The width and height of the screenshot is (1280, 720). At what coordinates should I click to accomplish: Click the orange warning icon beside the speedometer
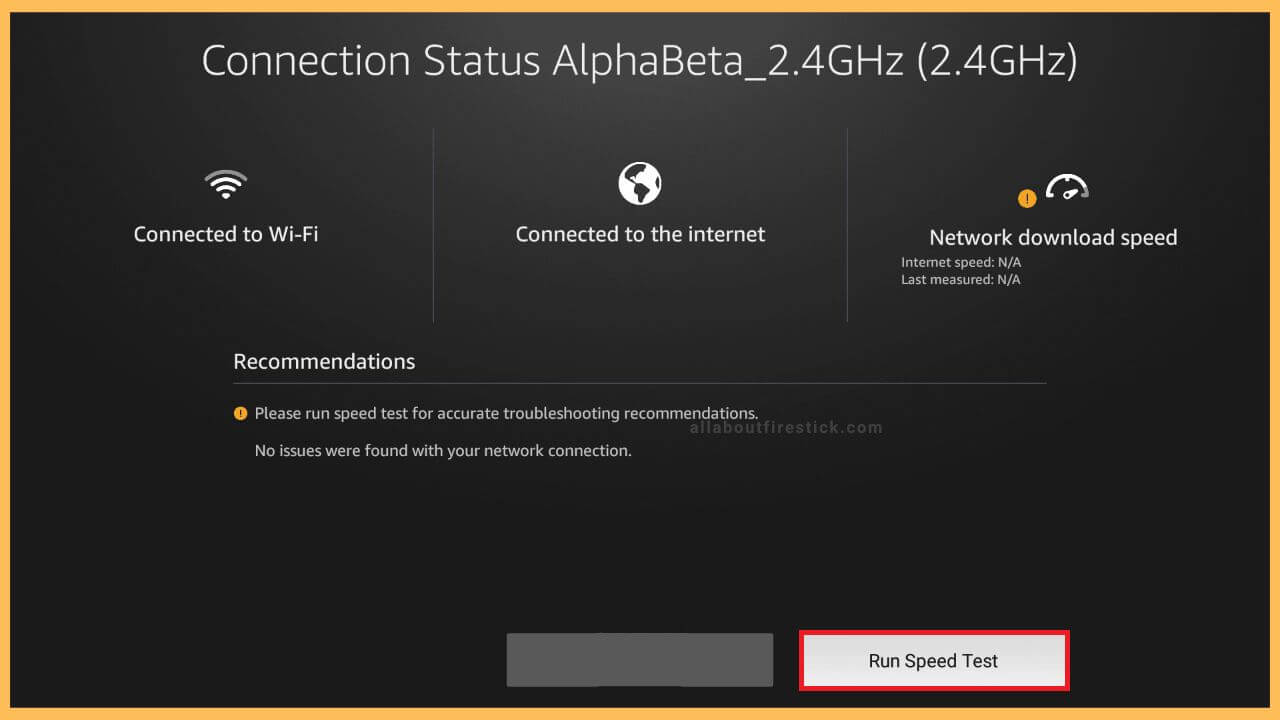click(x=1026, y=198)
